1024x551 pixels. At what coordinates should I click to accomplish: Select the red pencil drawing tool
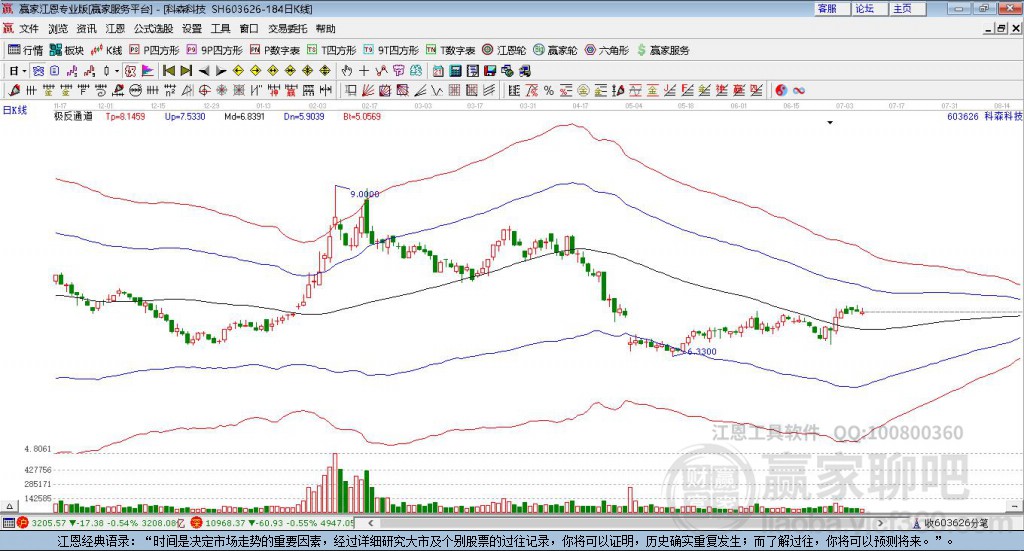coord(14,90)
